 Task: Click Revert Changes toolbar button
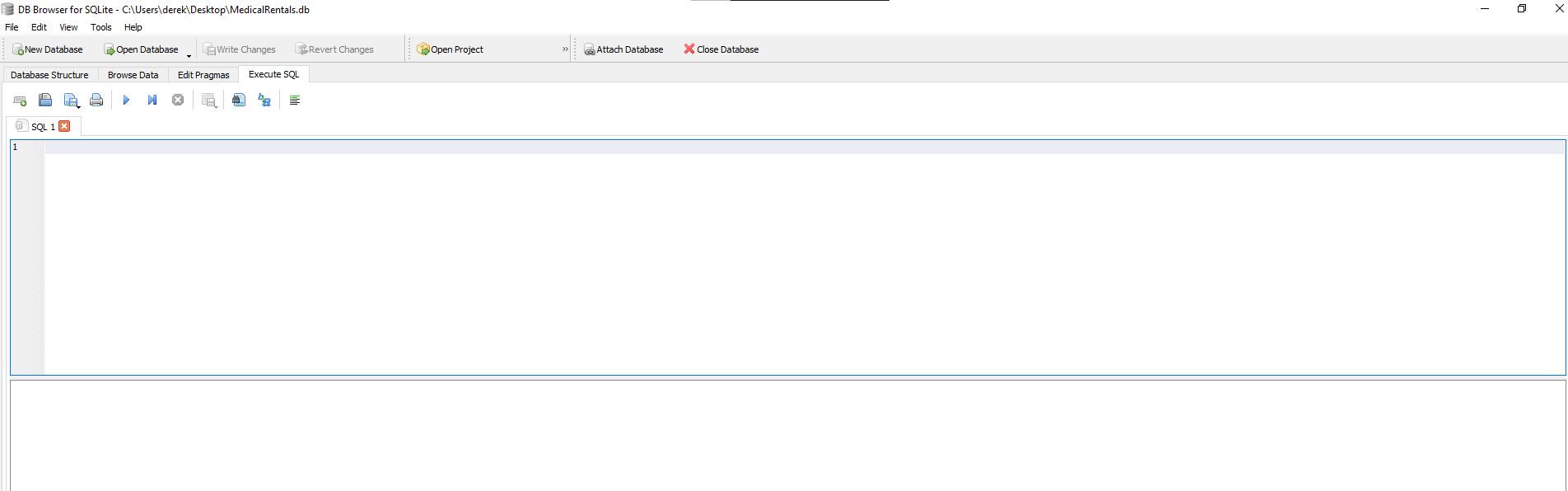(334, 49)
